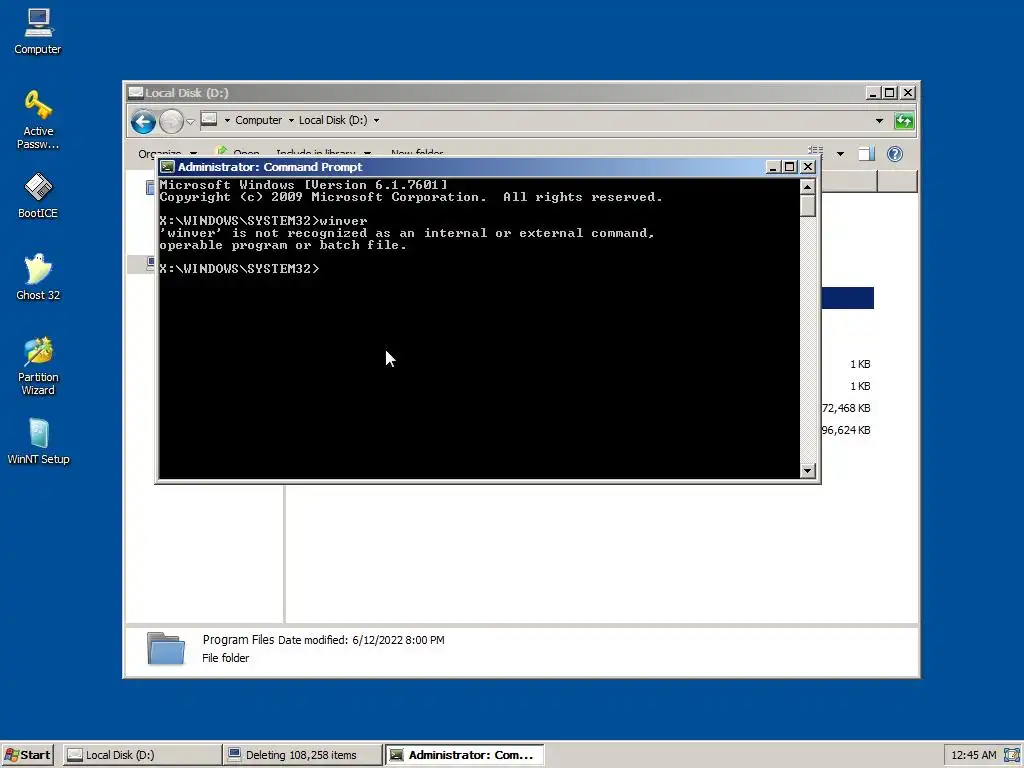Select the highlighted blue file row in explorer
Viewport: 1024px width, 768px height.
pyautogui.click(x=848, y=298)
